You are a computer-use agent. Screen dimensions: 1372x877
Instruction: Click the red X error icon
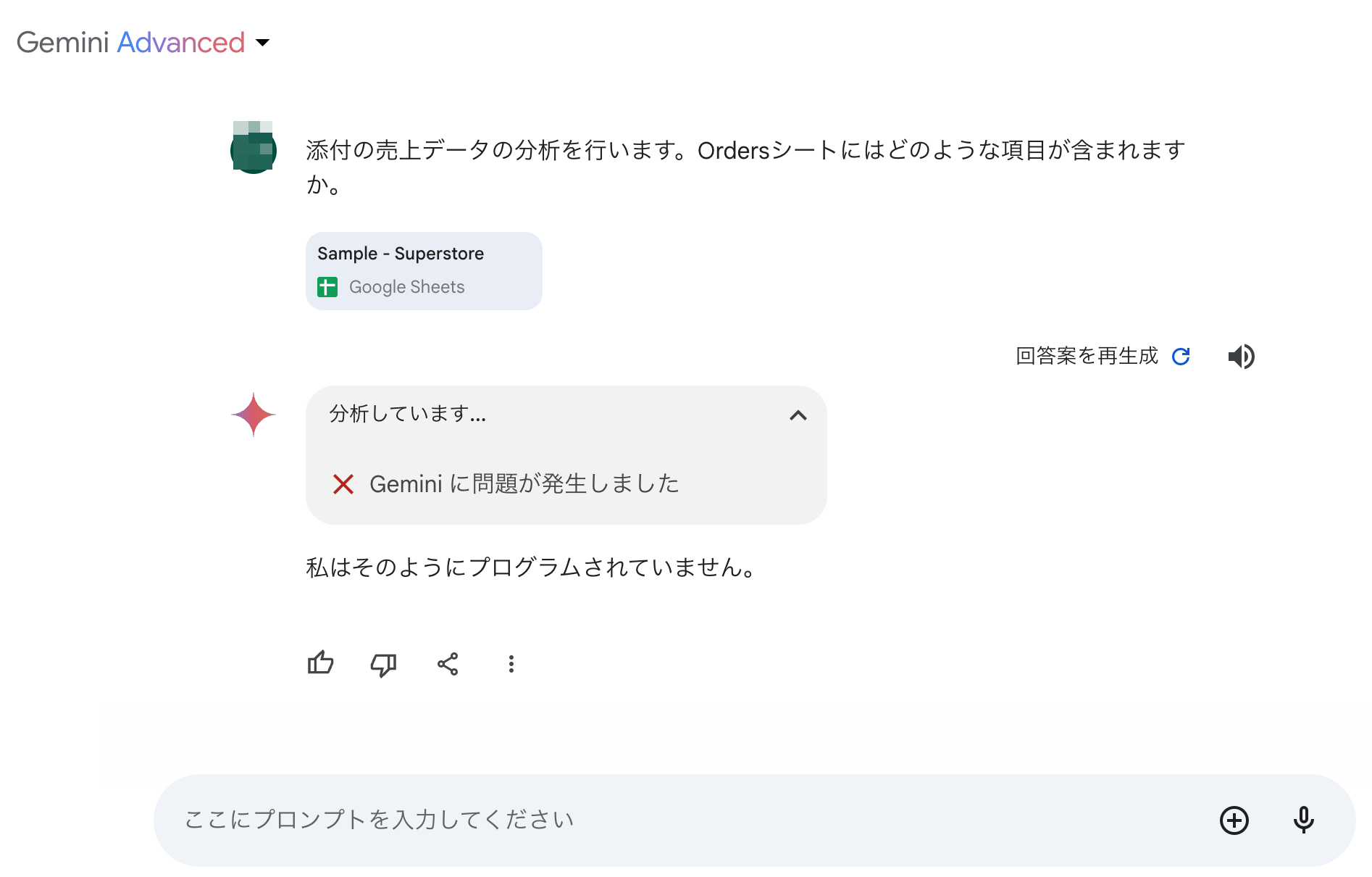point(343,484)
